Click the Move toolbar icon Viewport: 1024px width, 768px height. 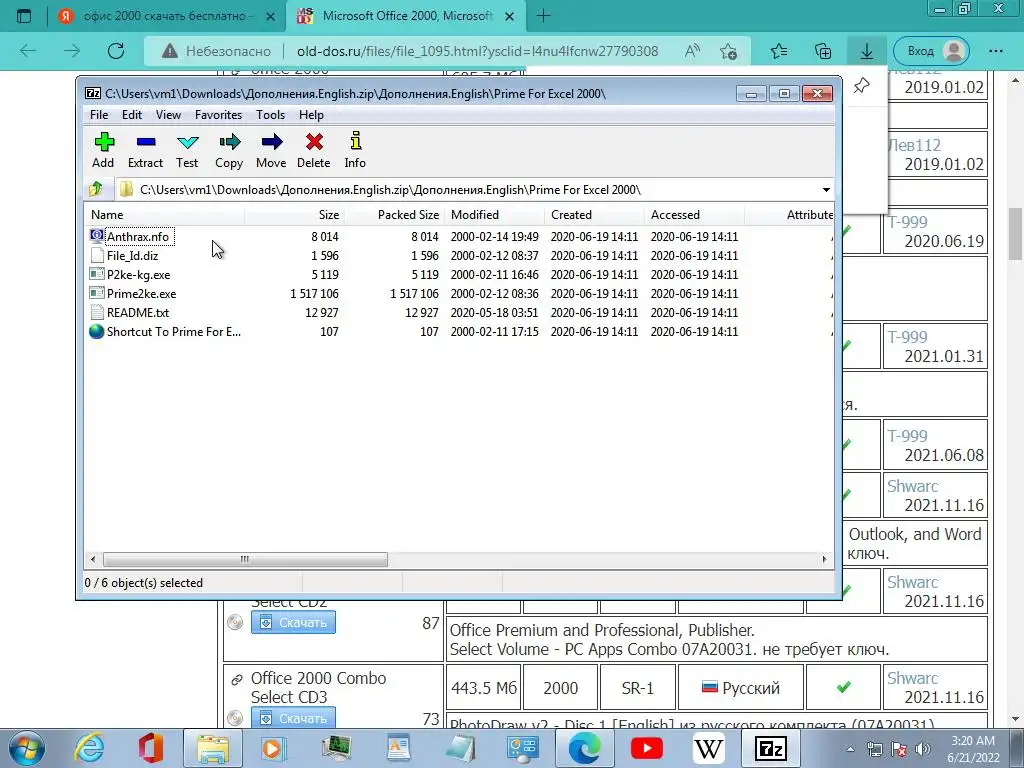[271, 150]
